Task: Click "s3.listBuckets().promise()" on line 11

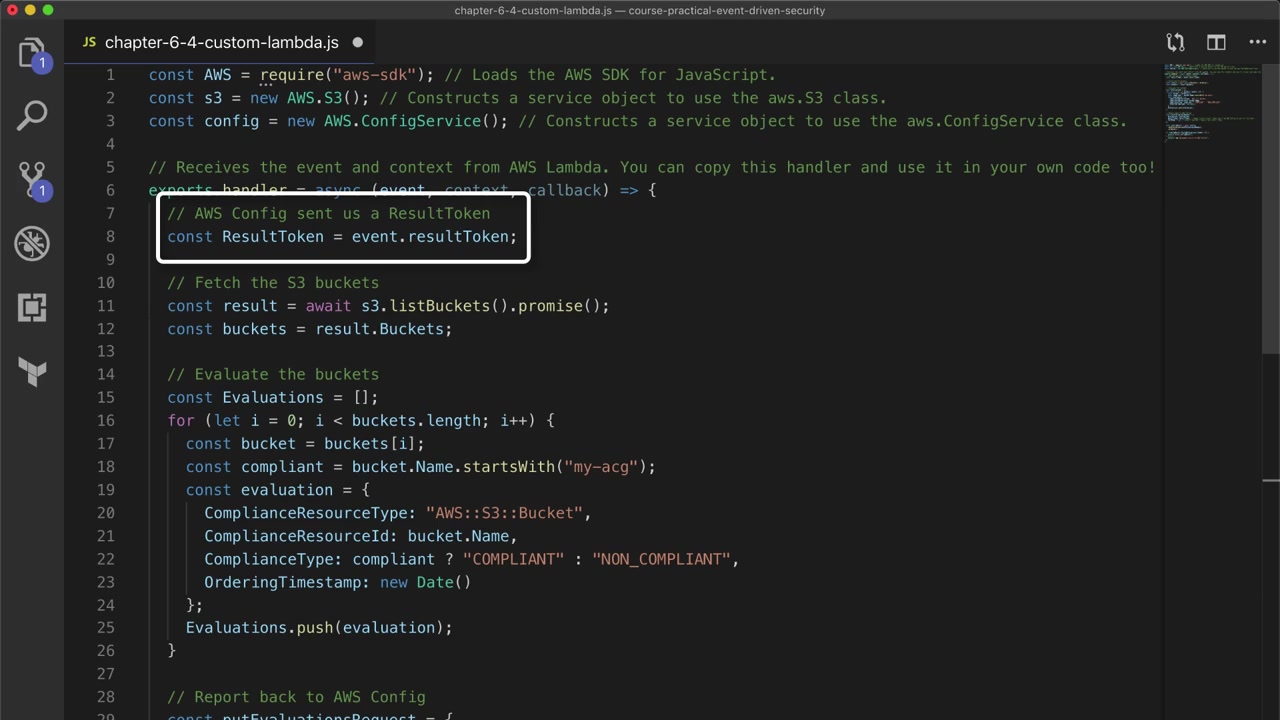Action: [x=481, y=306]
